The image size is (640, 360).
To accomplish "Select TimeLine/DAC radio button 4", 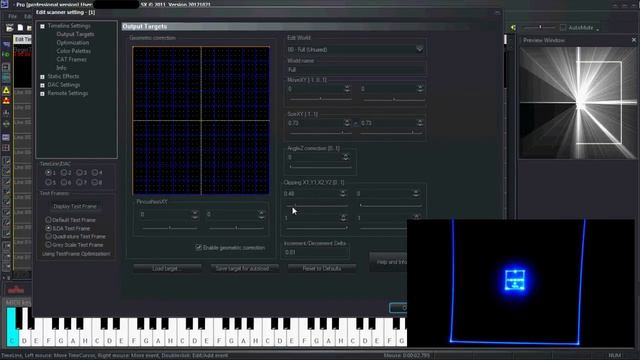I will [95, 173].
